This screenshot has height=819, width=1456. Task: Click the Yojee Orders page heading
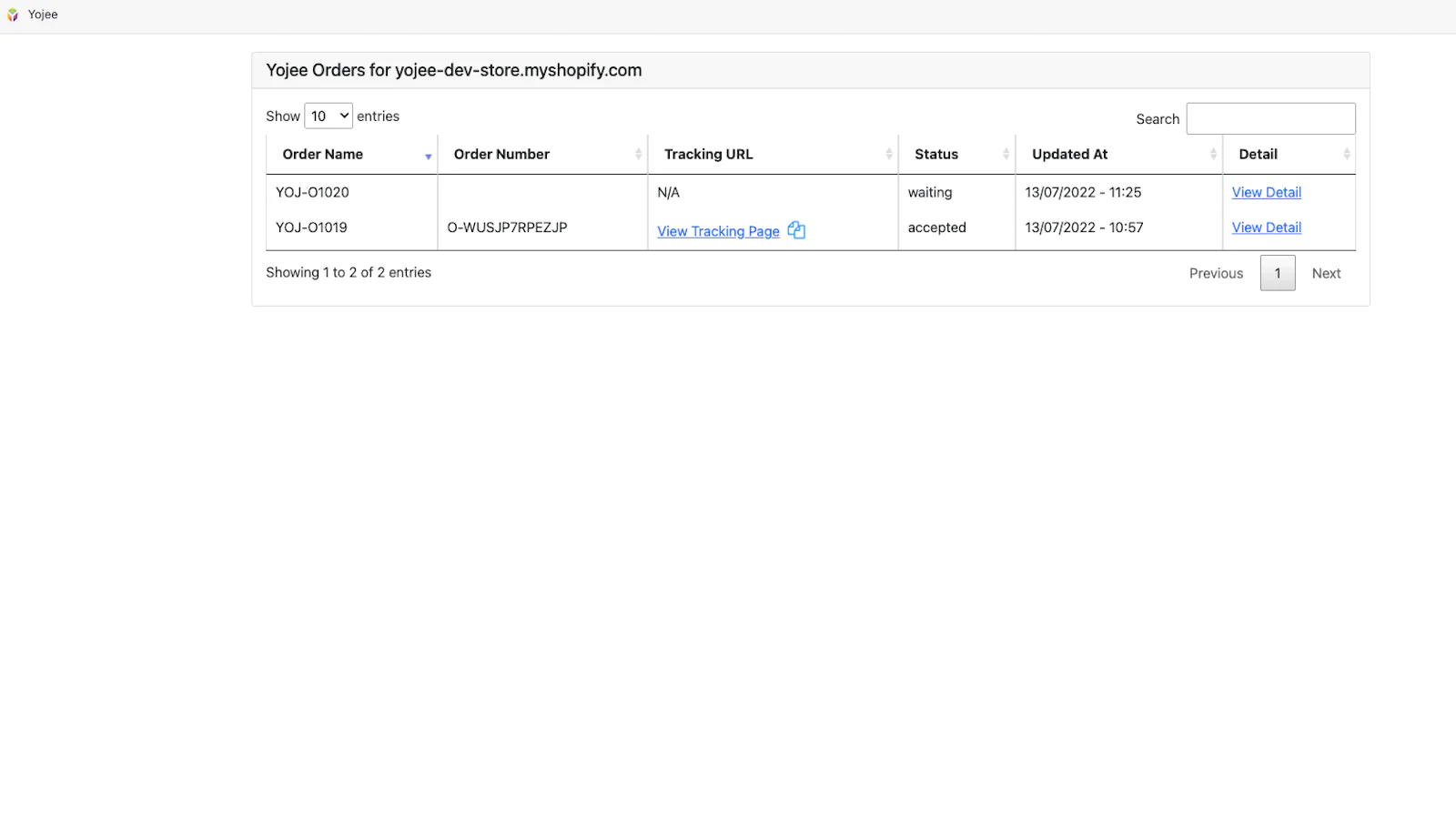(454, 70)
